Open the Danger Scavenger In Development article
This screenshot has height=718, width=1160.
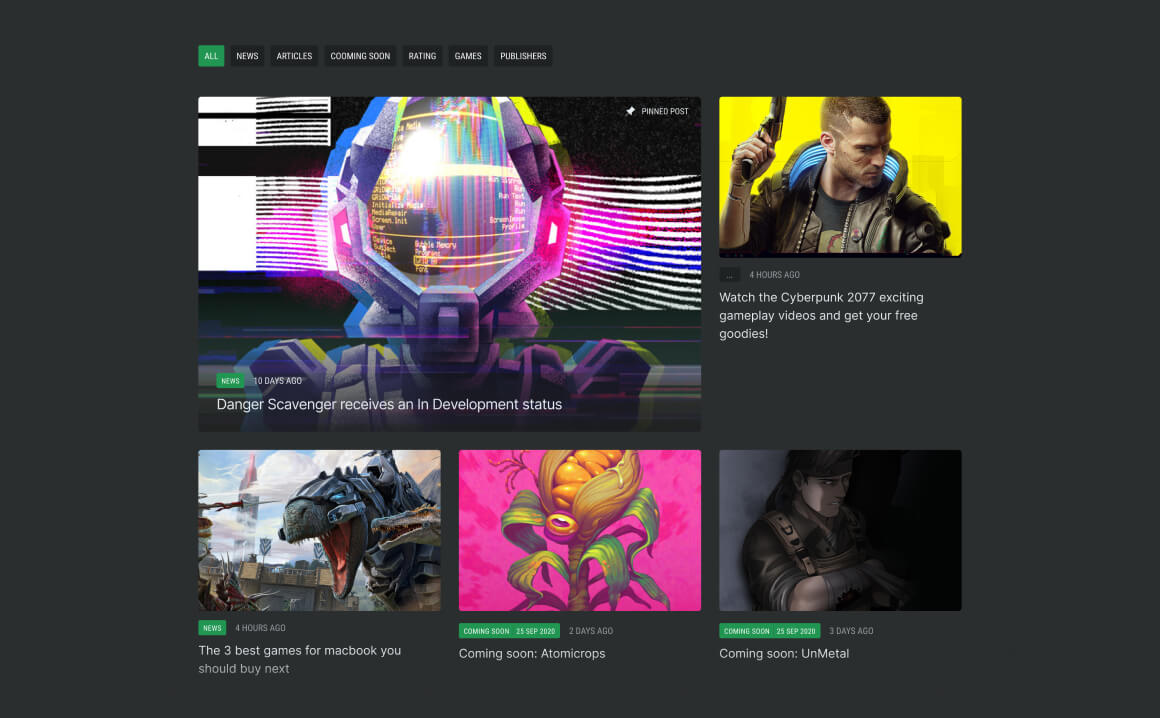coord(390,404)
